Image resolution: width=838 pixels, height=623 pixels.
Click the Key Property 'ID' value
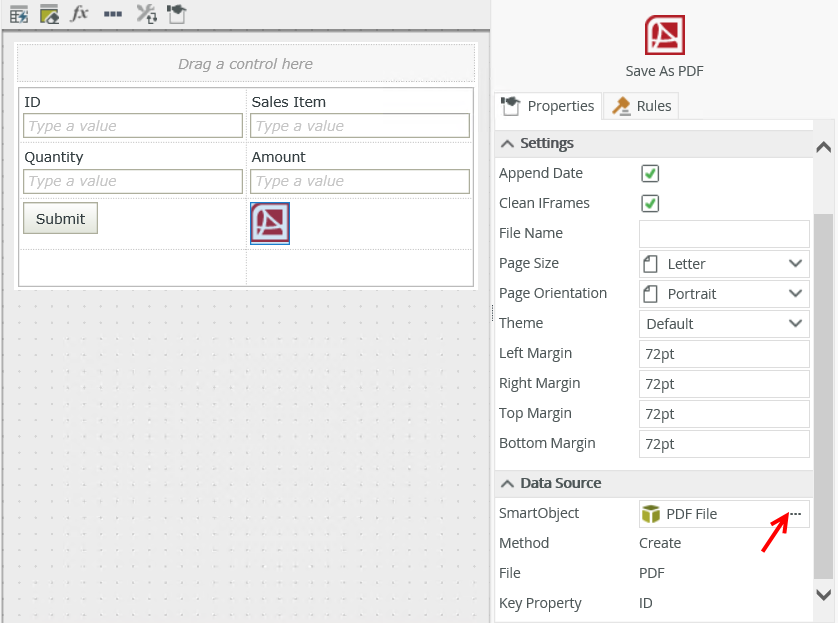pos(646,603)
